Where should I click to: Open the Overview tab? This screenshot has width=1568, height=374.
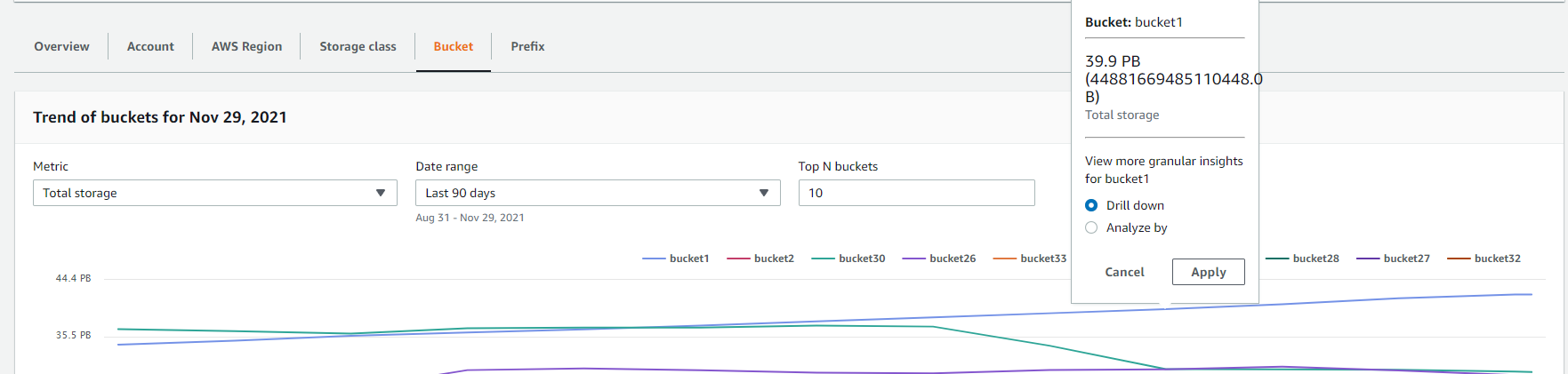61,46
